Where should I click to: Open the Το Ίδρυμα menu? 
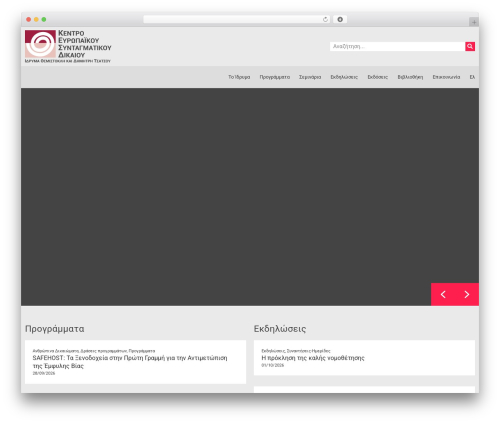pos(239,77)
